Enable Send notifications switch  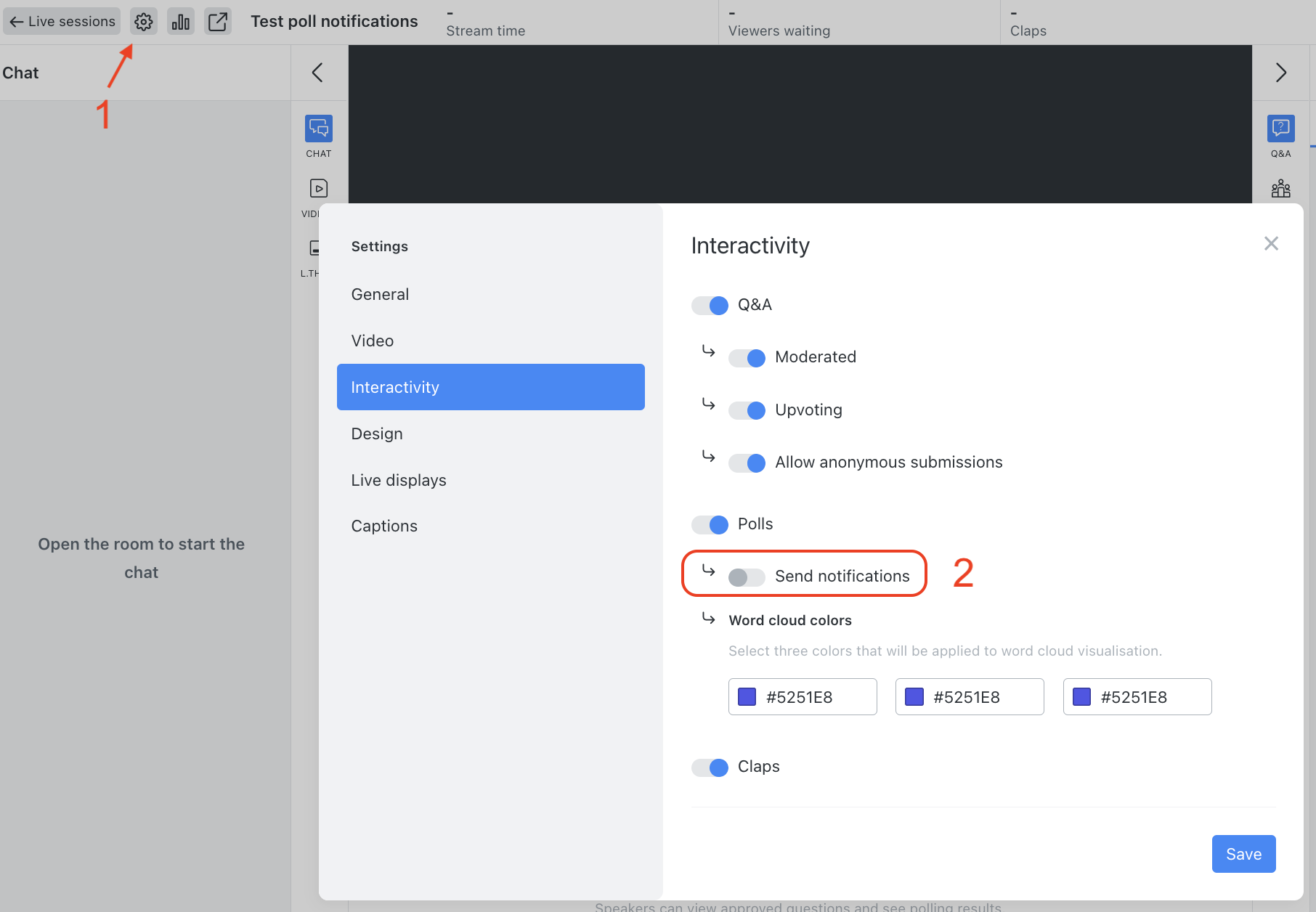747,577
